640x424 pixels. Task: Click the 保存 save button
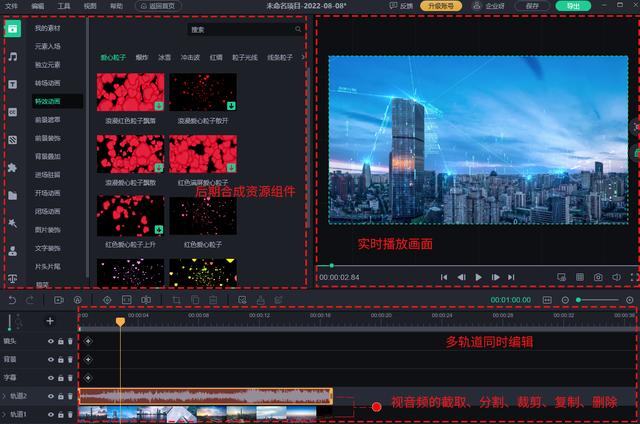pyautogui.click(x=532, y=6)
